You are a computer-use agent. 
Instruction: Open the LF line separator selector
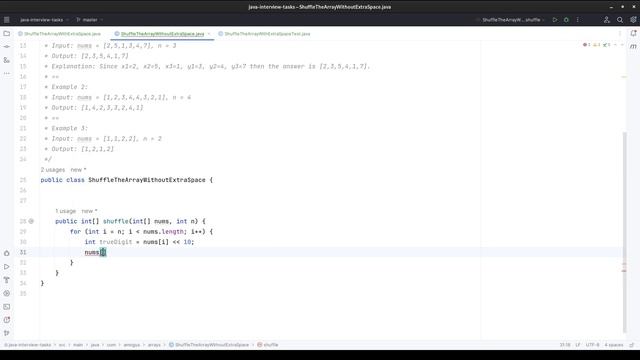coord(578,345)
